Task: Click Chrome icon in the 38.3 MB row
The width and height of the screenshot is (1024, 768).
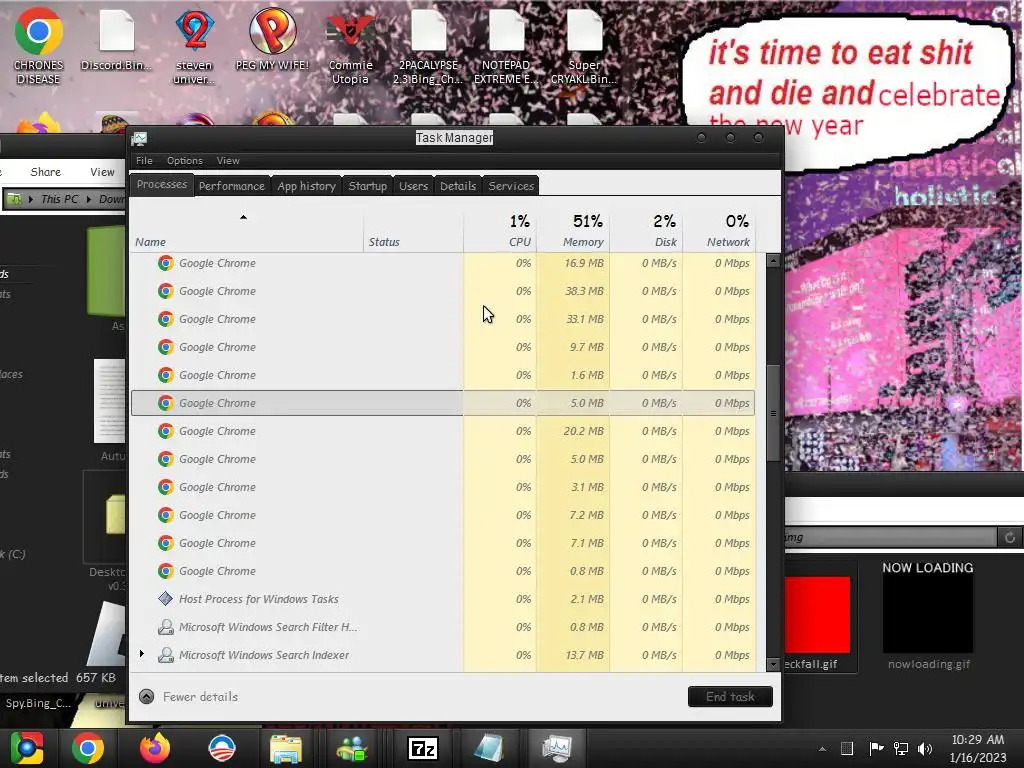Action: click(165, 291)
